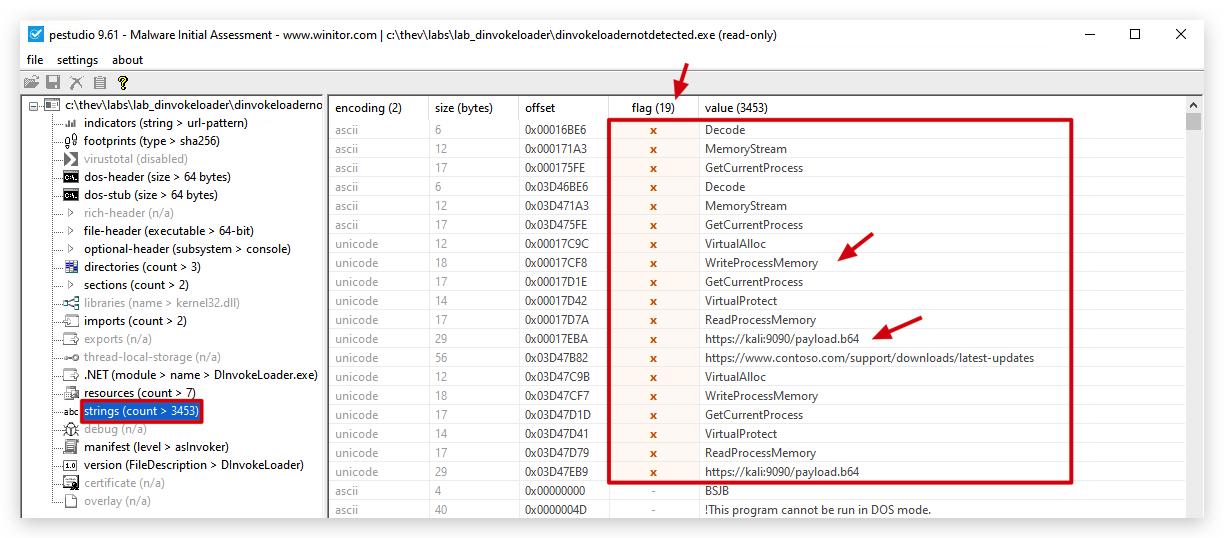Click the thread-local-storage key icon
Screen dimensions: 1224x538
click(71, 357)
